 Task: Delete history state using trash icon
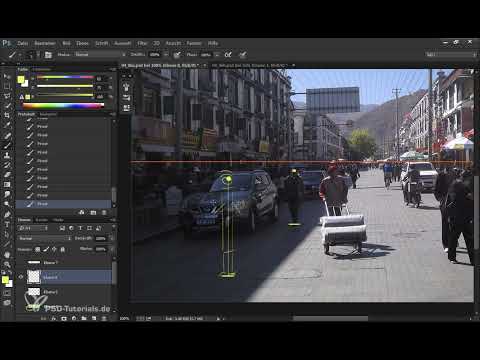104,212
